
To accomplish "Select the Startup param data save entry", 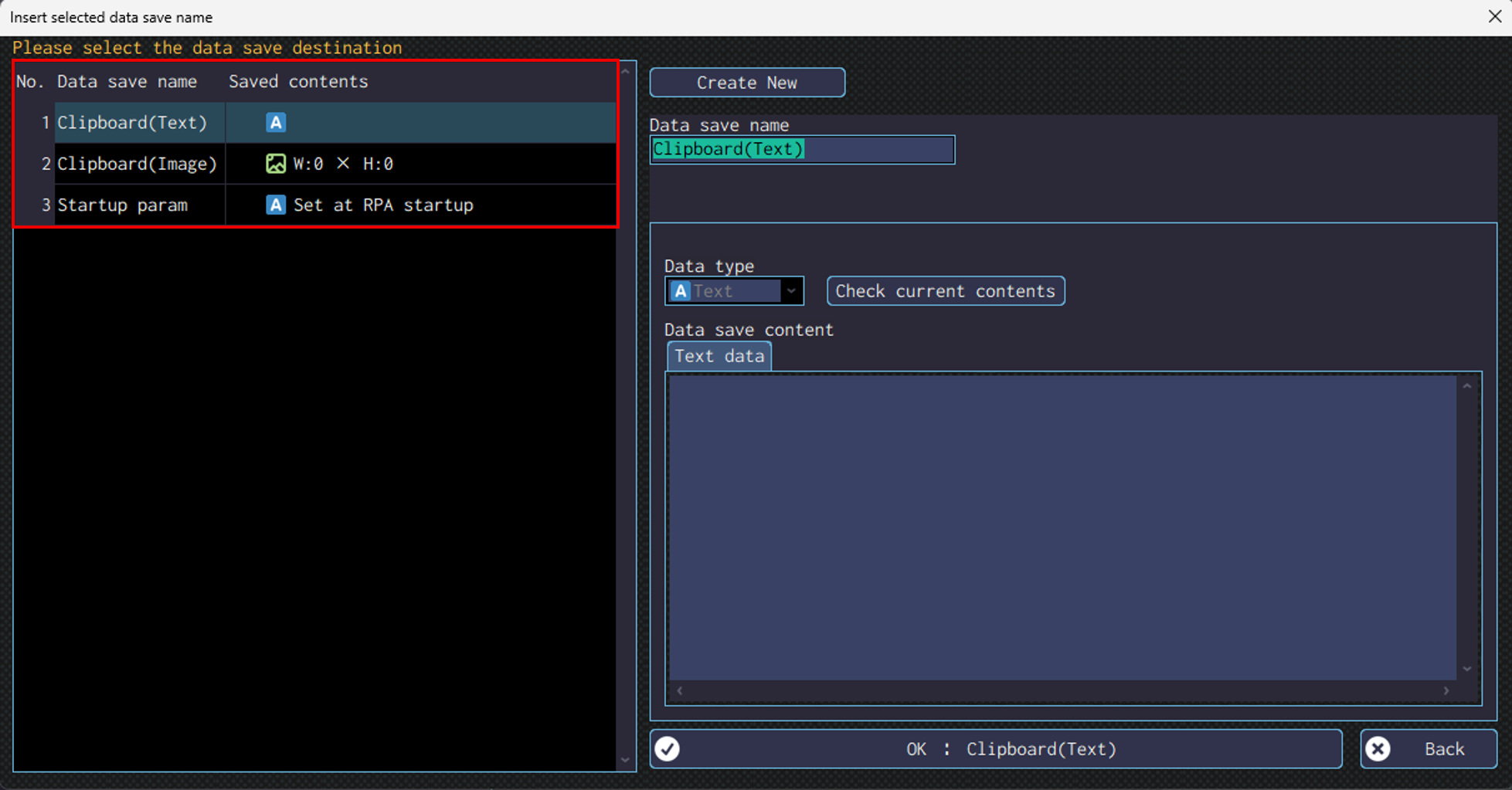I will click(x=122, y=205).
